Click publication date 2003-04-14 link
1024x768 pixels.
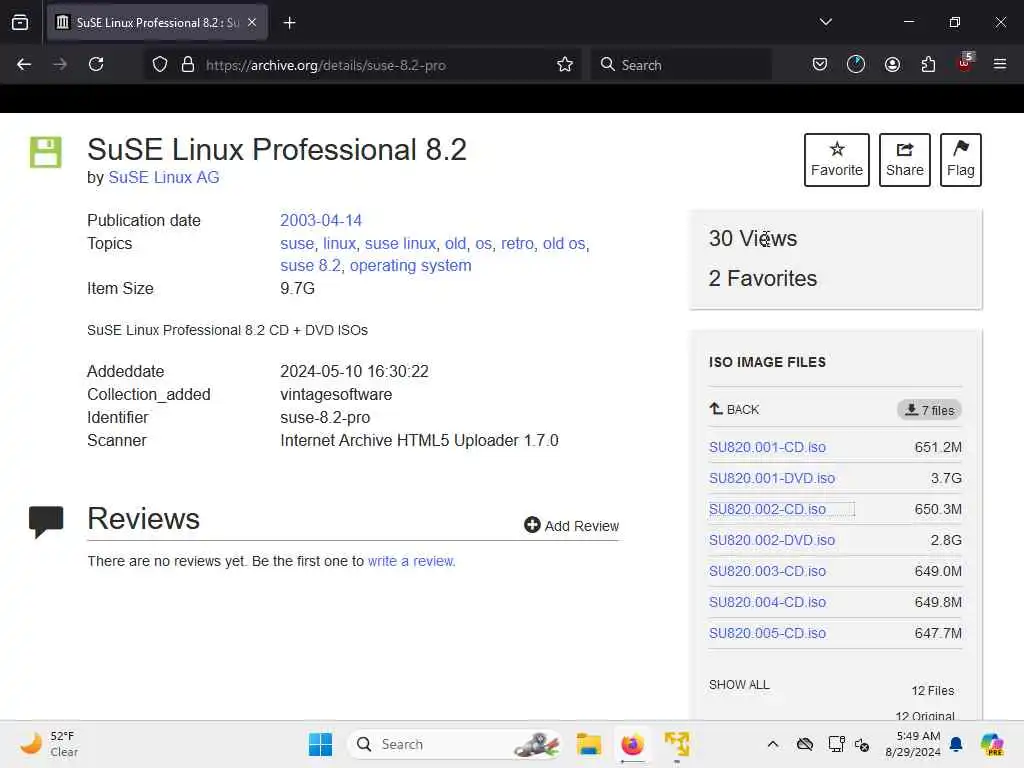321,220
